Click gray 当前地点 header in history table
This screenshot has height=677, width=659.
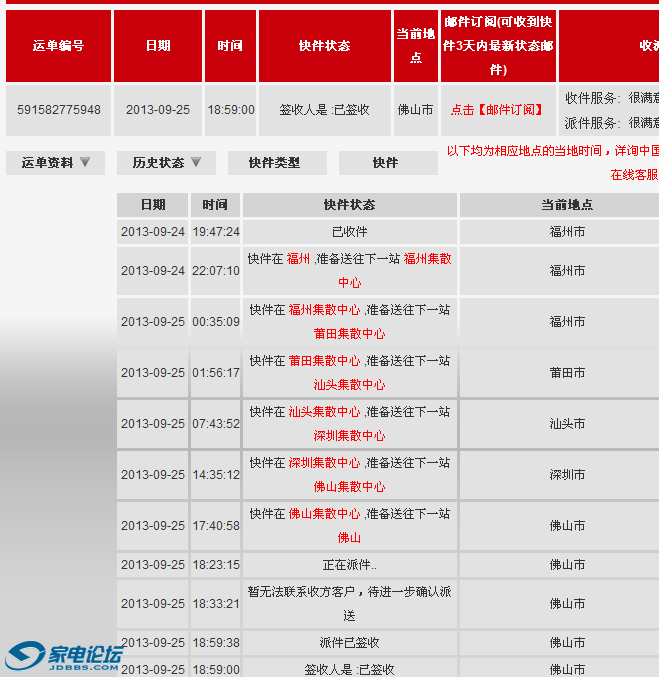[x=567, y=205]
